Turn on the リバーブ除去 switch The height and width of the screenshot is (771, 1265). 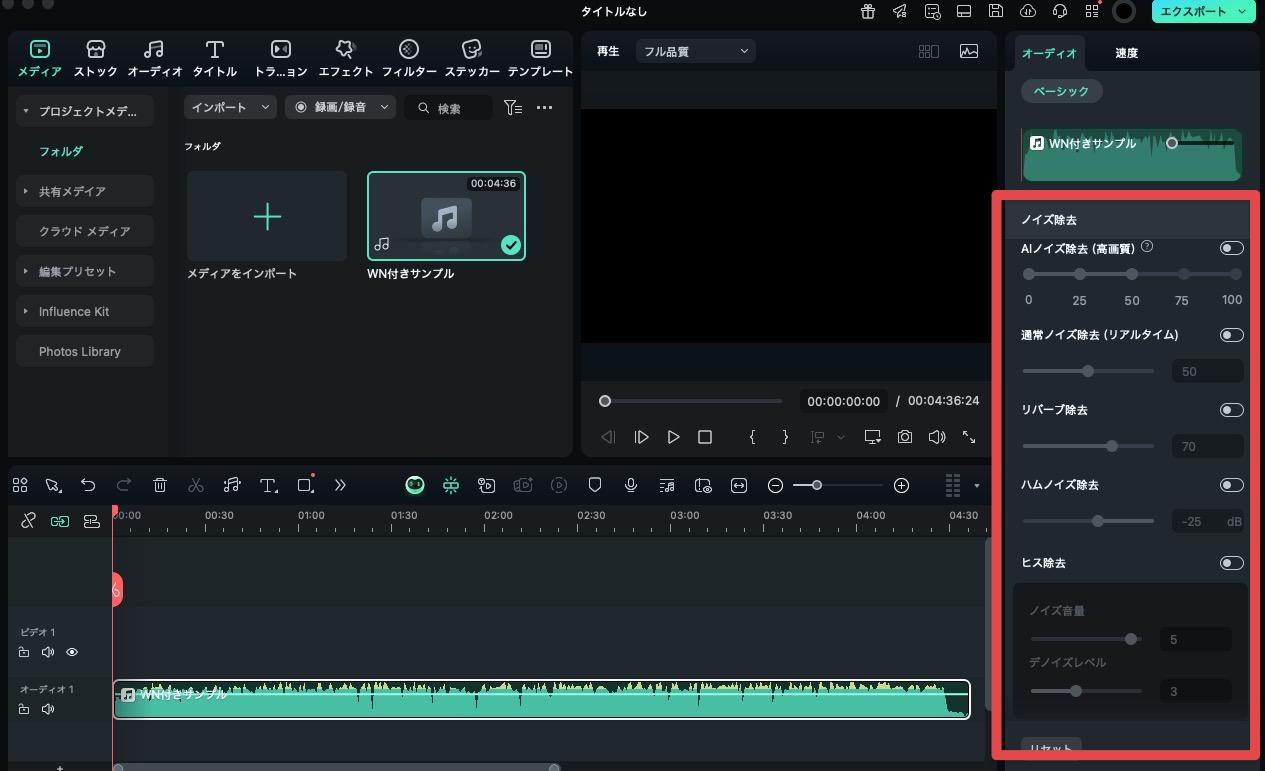[1231, 410]
